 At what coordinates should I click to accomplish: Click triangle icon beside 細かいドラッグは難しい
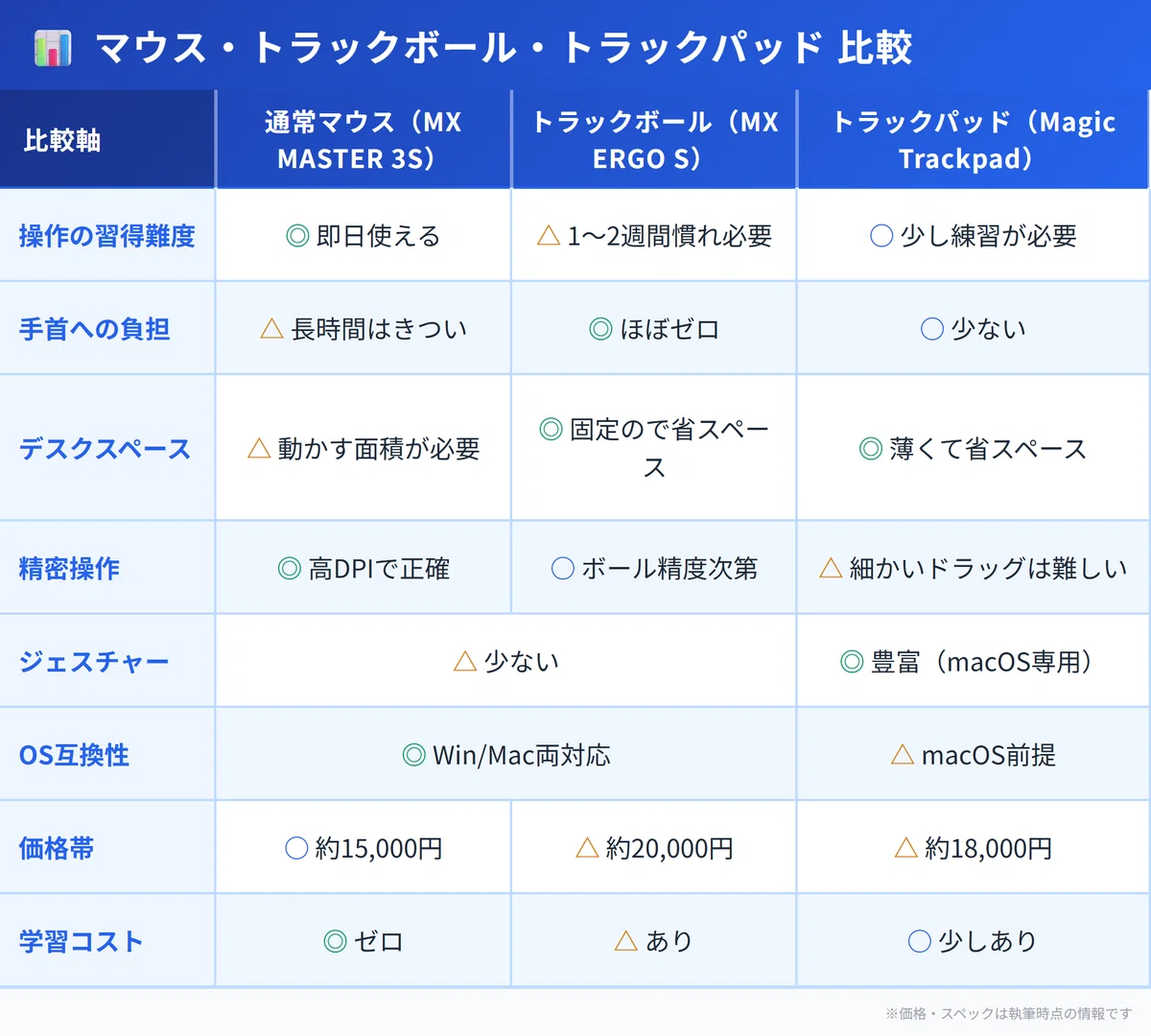point(831,568)
